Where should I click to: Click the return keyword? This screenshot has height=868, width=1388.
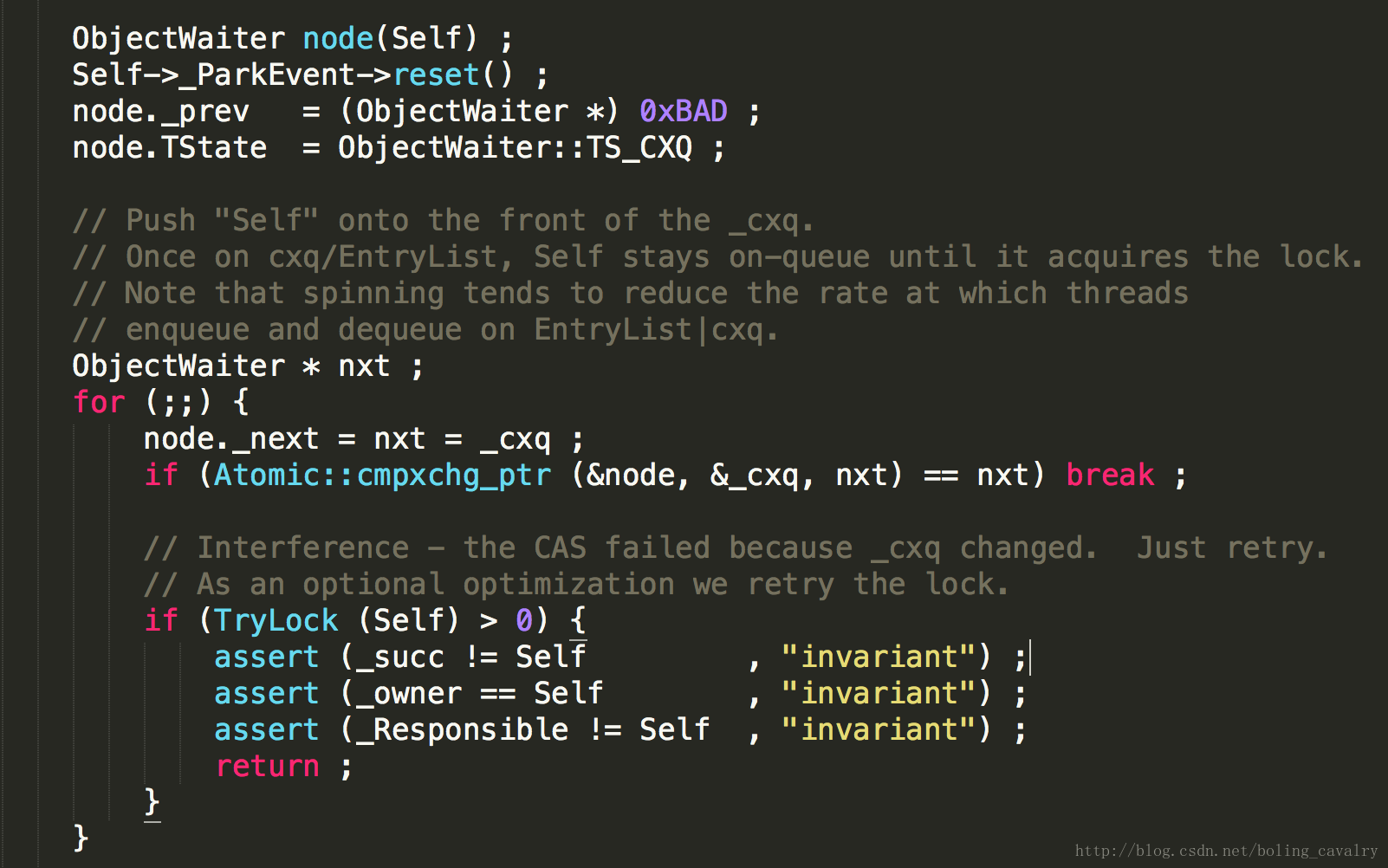[267, 766]
